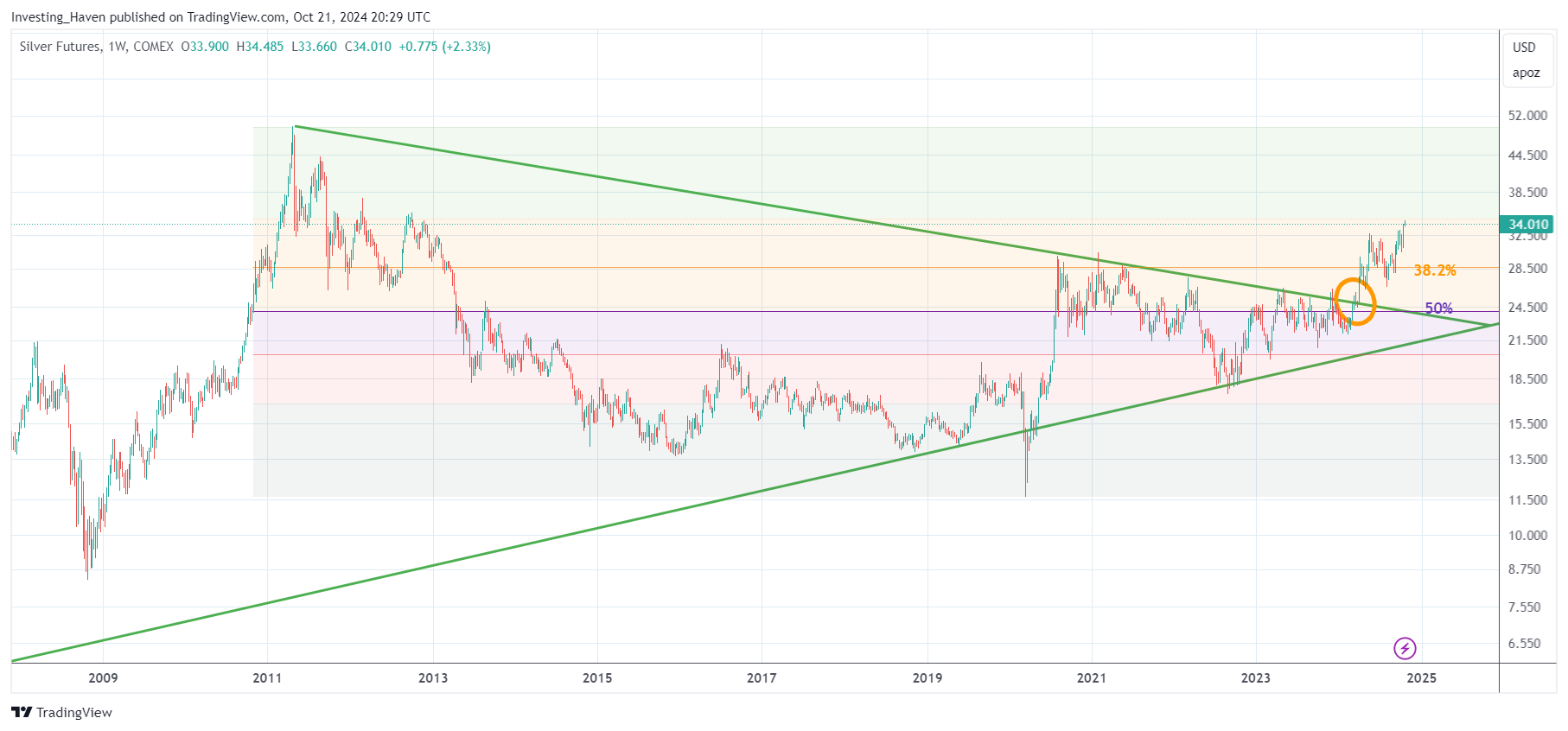Click the 7.550 price axis label
This screenshot has height=731, width=1568.
1524,607
